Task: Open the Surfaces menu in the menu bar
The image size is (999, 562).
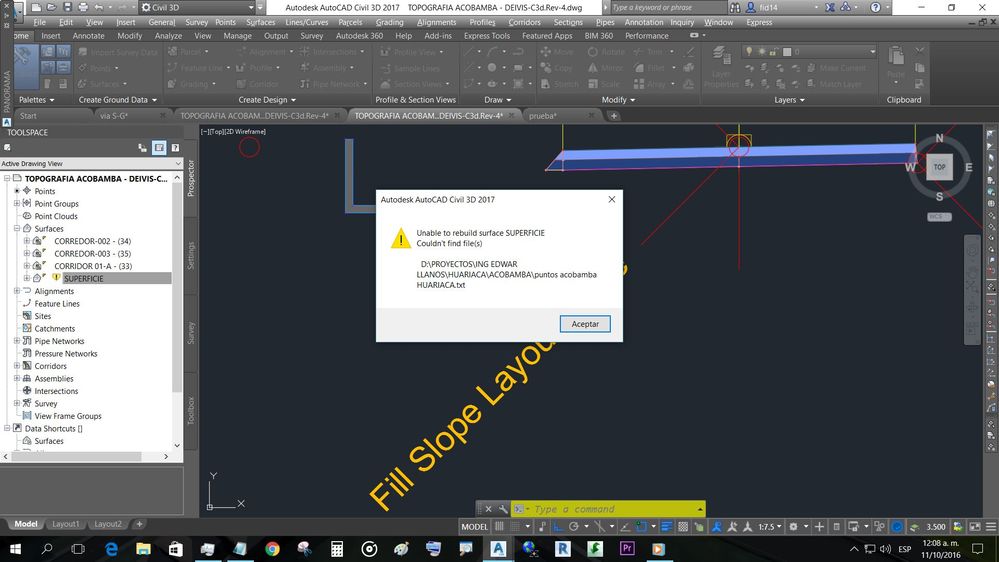Action: coord(261,22)
